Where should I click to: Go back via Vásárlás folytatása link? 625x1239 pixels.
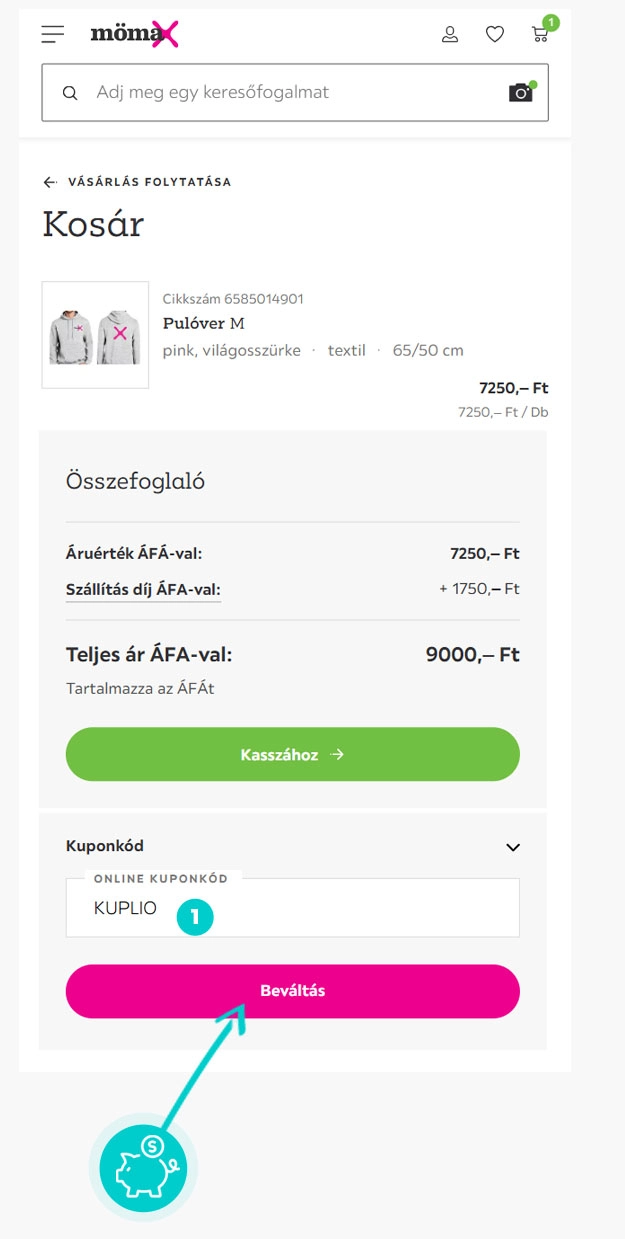[149, 182]
